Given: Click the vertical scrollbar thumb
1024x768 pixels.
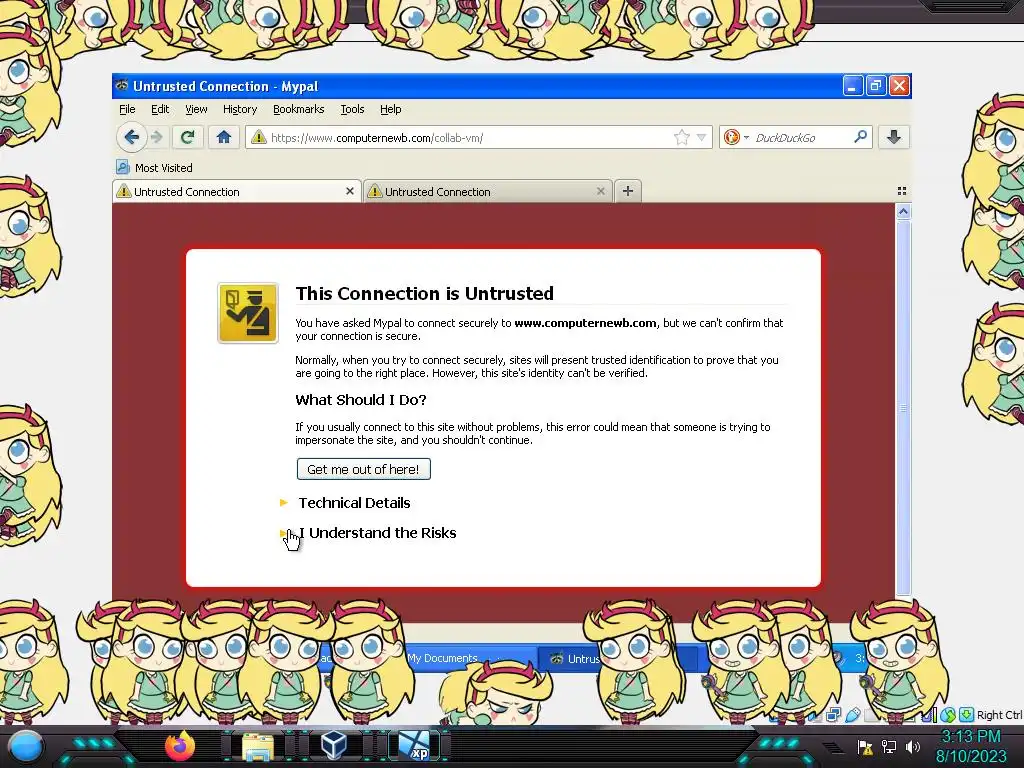Looking at the screenshot, I should click(x=903, y=408).
